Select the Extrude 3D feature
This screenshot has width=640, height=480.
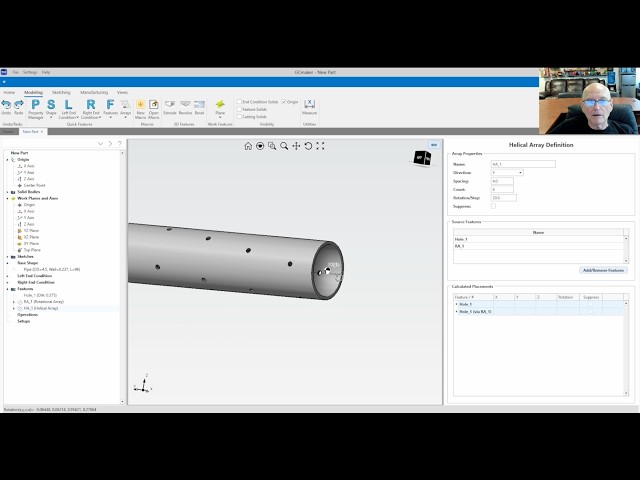click(170, 107)
